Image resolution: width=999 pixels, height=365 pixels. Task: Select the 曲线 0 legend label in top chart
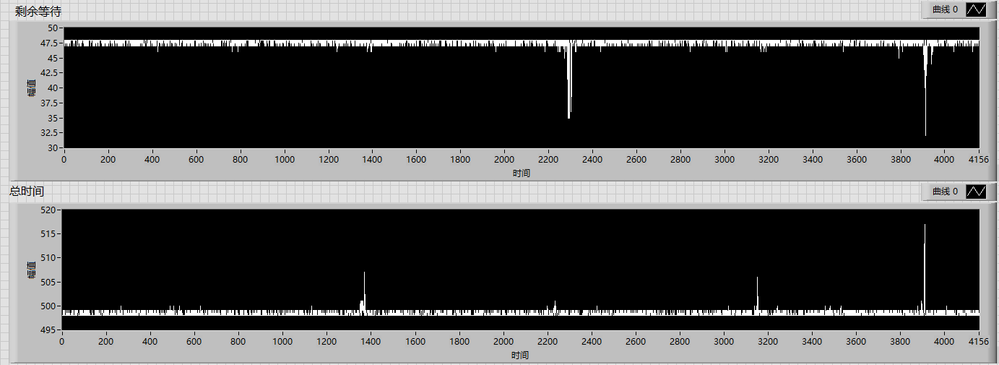pyautogui.click(x=944, y=10)
